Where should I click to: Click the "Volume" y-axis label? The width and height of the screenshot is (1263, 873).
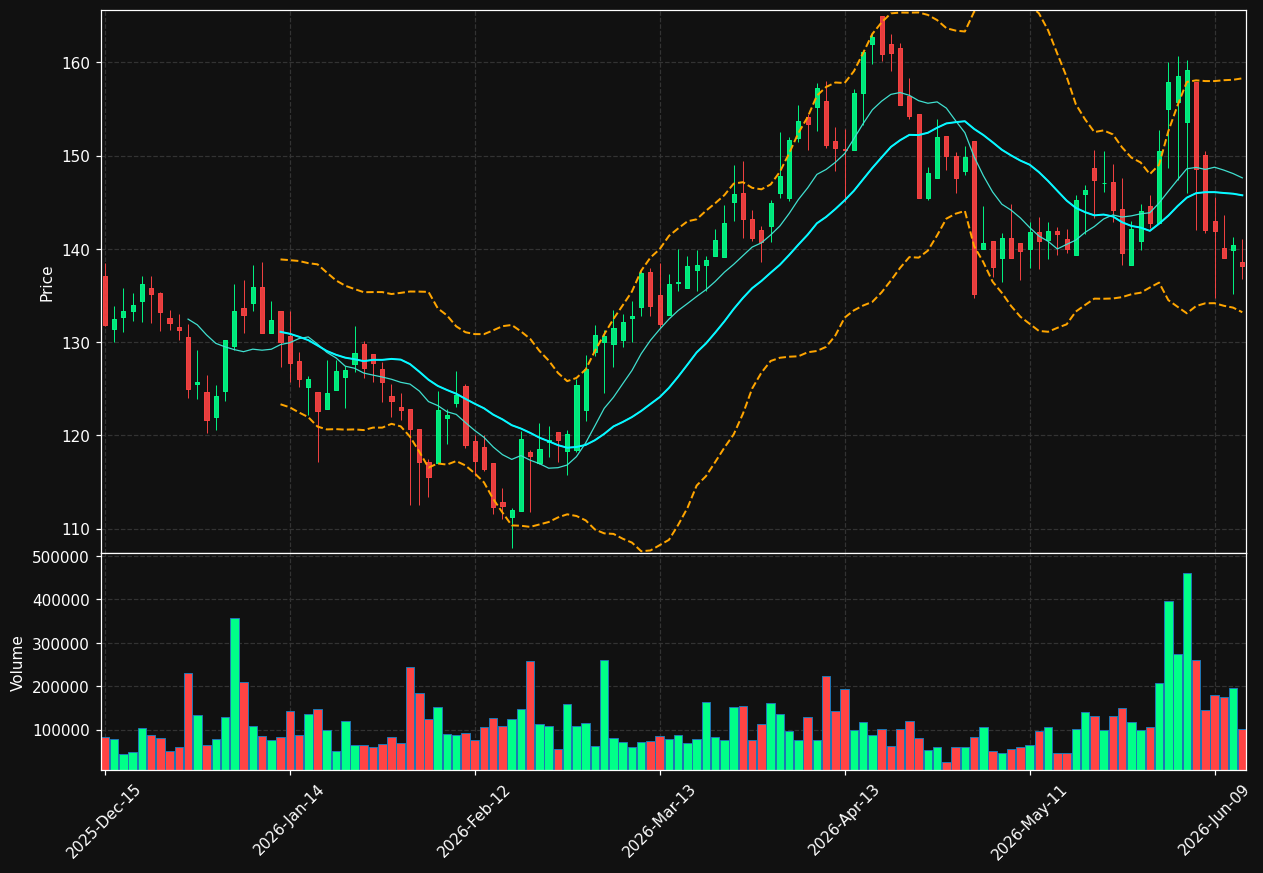pos(18,663)
